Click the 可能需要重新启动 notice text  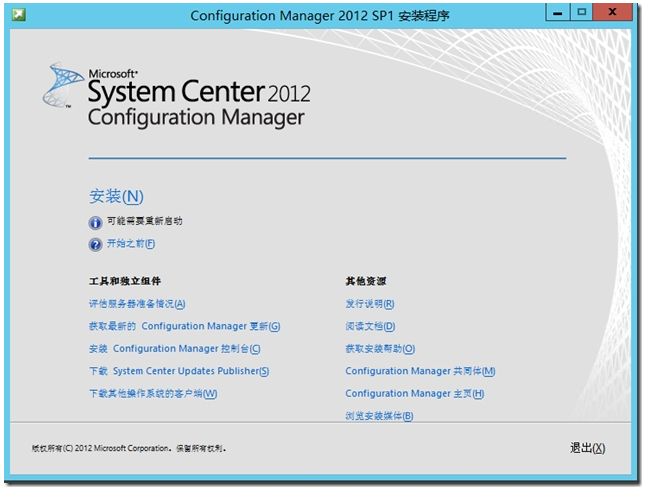145,221
